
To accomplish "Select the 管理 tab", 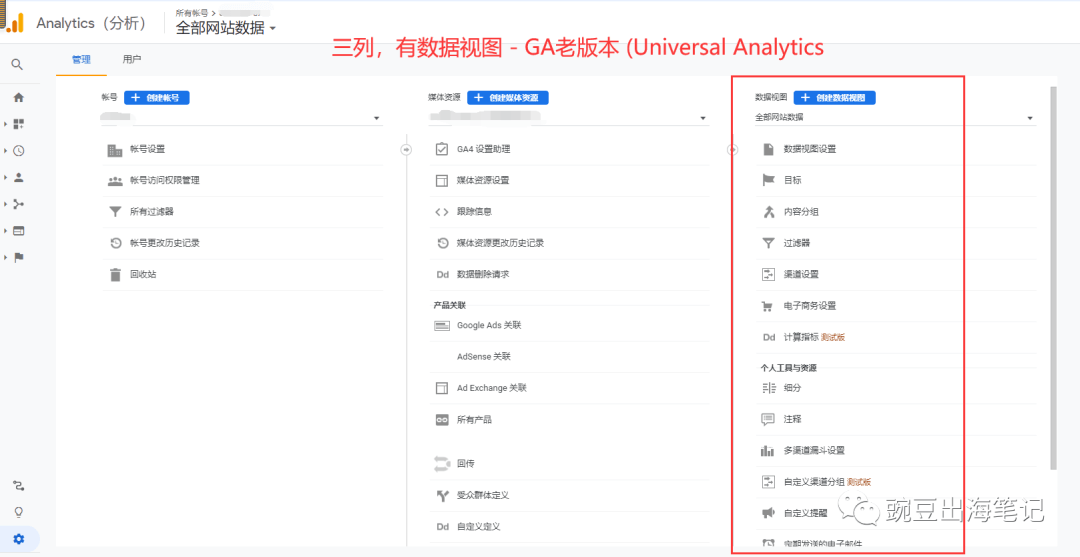I will tap(81, 60).
